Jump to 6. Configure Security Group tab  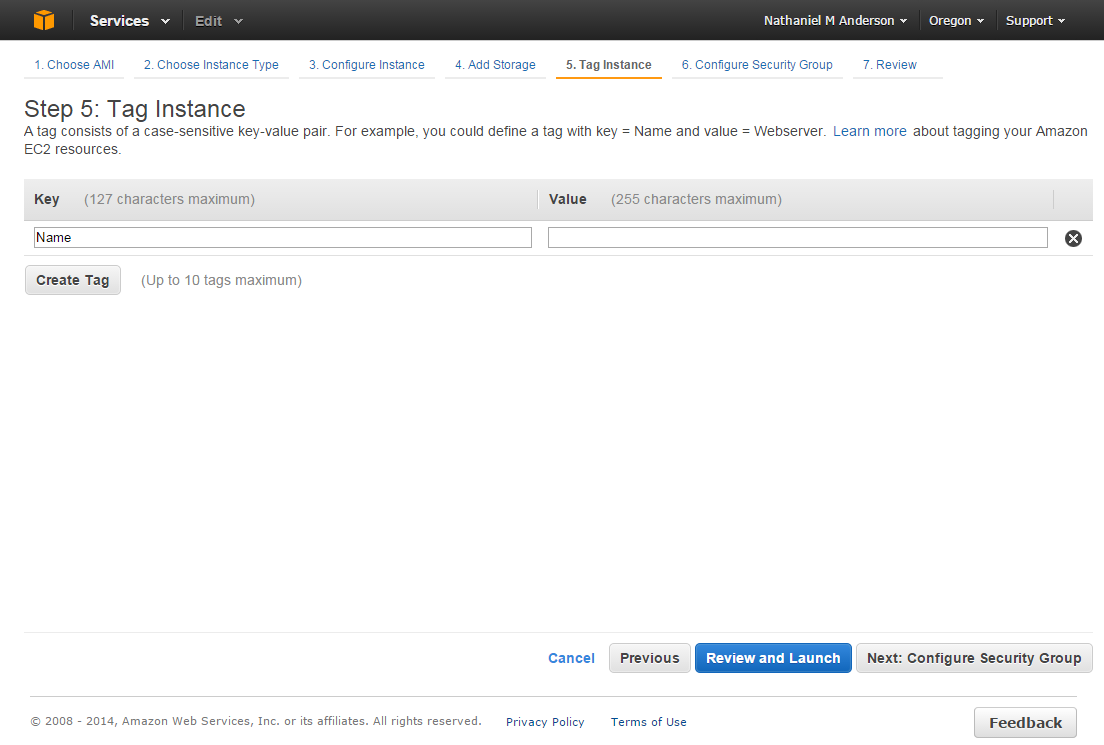pyautogui.click(x=757, y=65)
